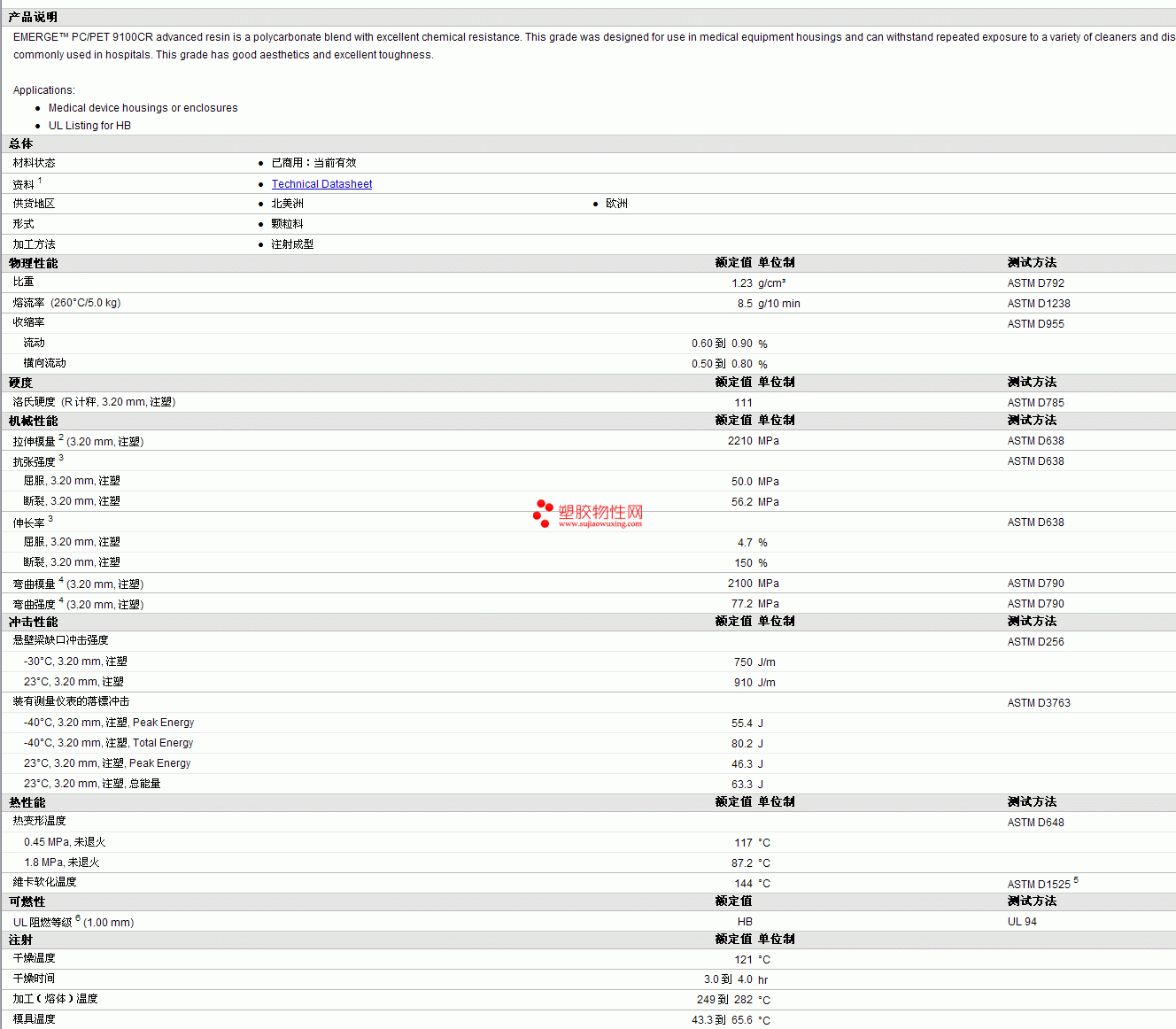The height and width of the screenshot is (1029, 1176).
Task: Click the 装有测量仪表的落镖冲击 row label
Action: (x=71, y=701)
